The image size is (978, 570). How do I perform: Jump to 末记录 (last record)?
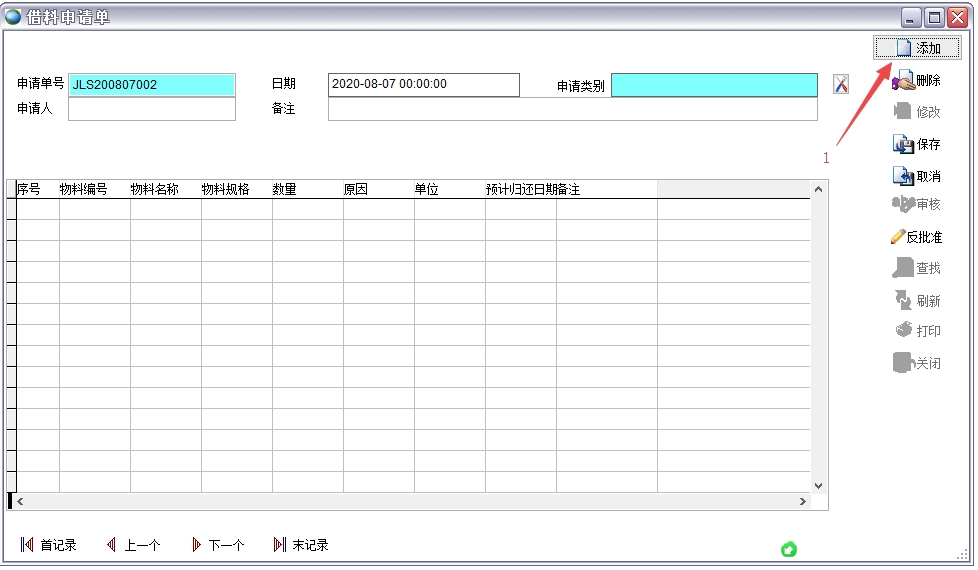click(x=301, y=545)
